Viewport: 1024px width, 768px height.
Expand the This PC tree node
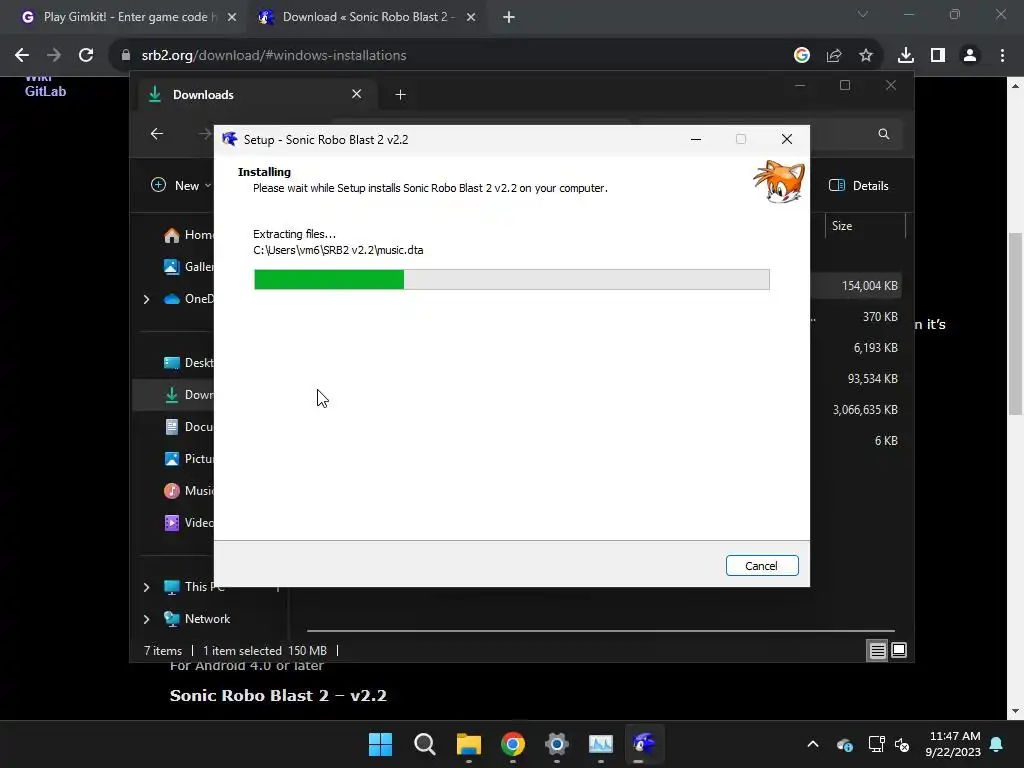[146, 587]
